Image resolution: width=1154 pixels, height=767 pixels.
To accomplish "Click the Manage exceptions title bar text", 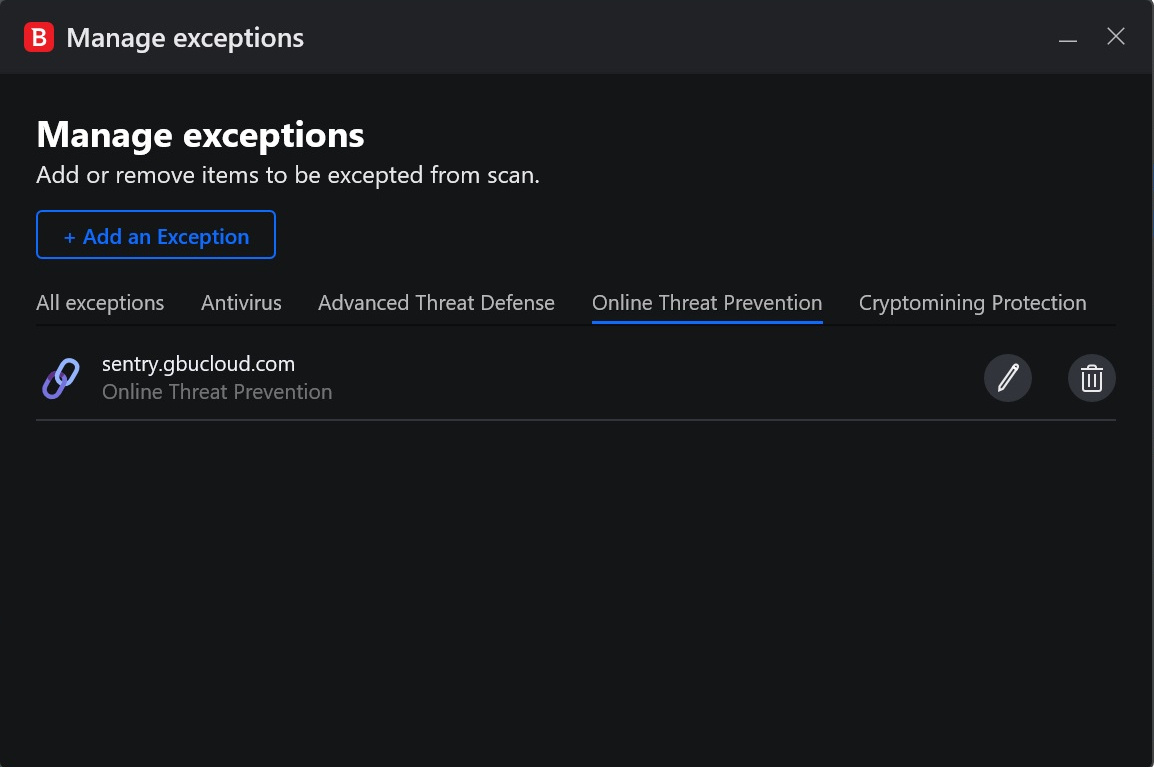I will click(x=185, y=38).
